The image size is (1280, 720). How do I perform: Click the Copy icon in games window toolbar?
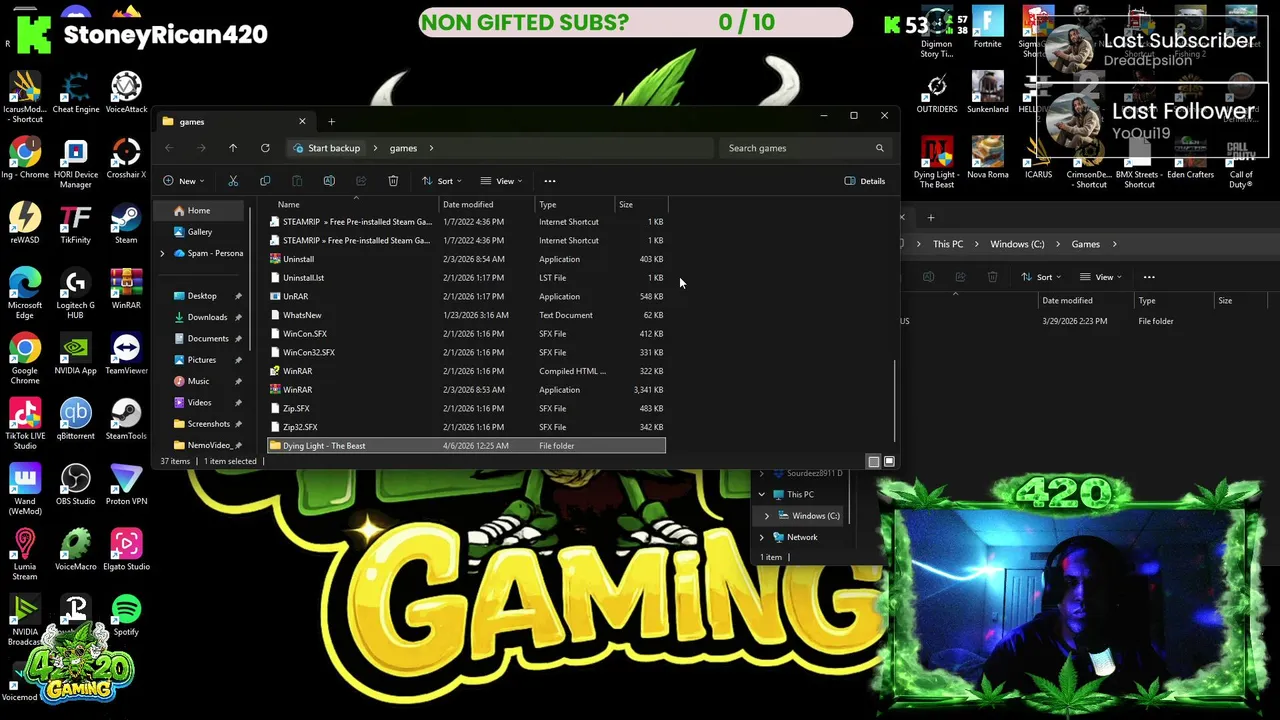(265, 181)
